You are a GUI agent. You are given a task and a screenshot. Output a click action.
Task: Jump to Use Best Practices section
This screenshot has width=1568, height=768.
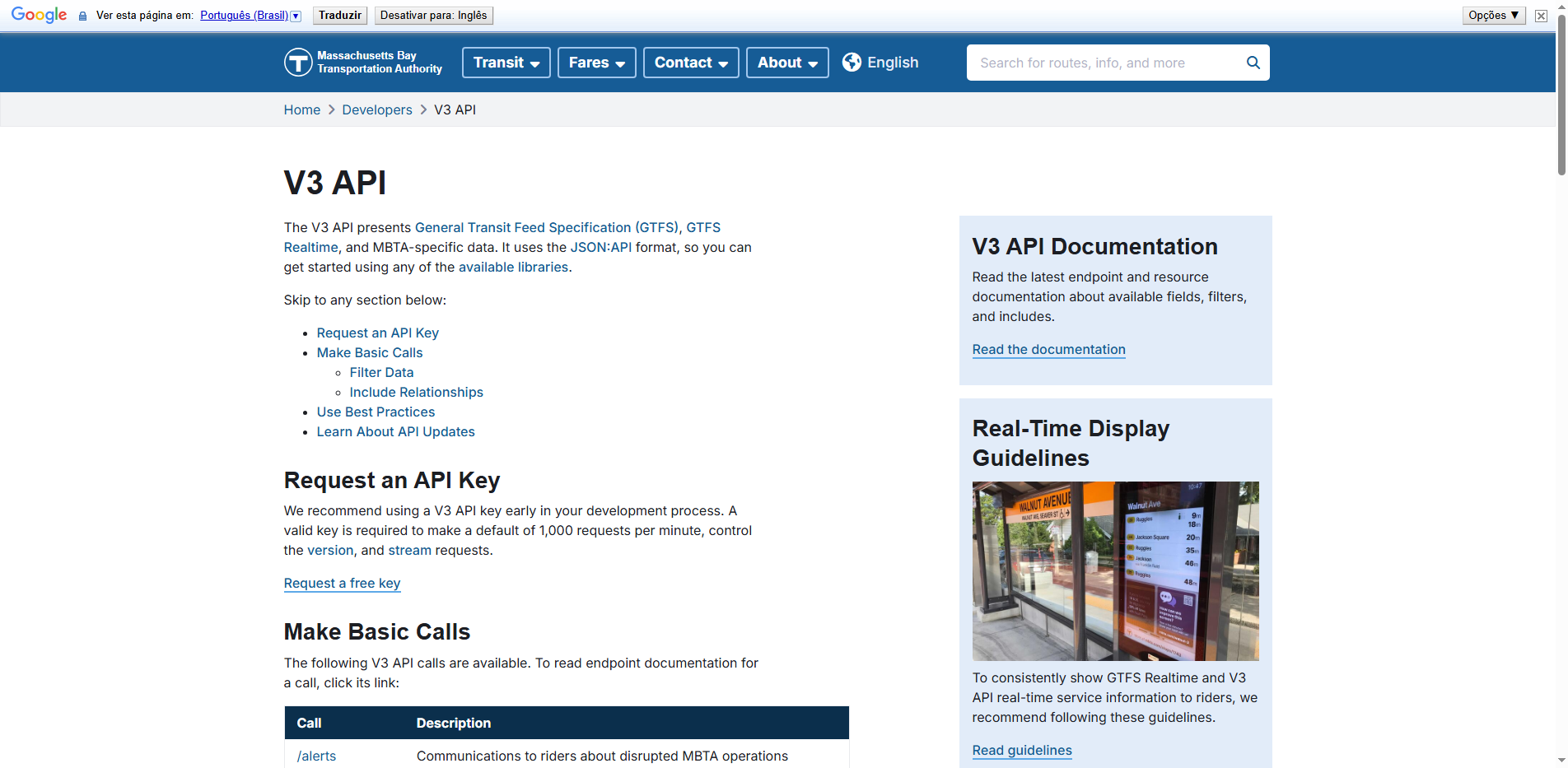[376, 412]
